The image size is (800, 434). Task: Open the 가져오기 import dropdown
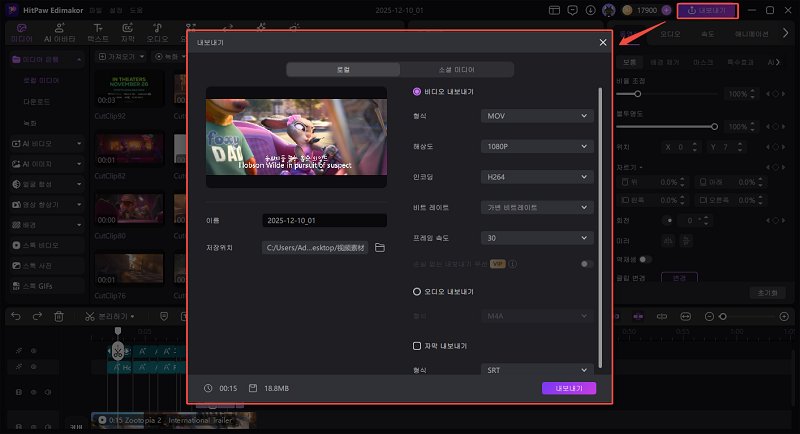(121, 57)
